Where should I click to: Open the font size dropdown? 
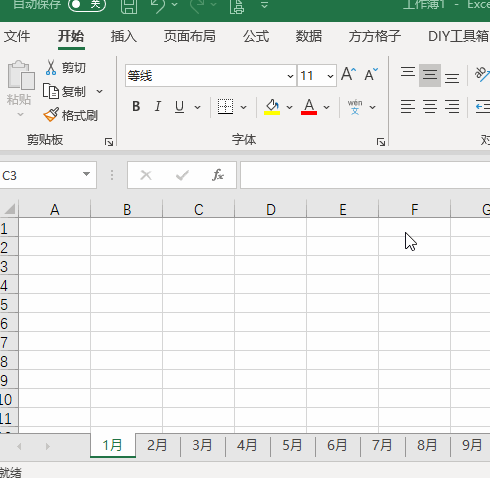coord(330,76)
